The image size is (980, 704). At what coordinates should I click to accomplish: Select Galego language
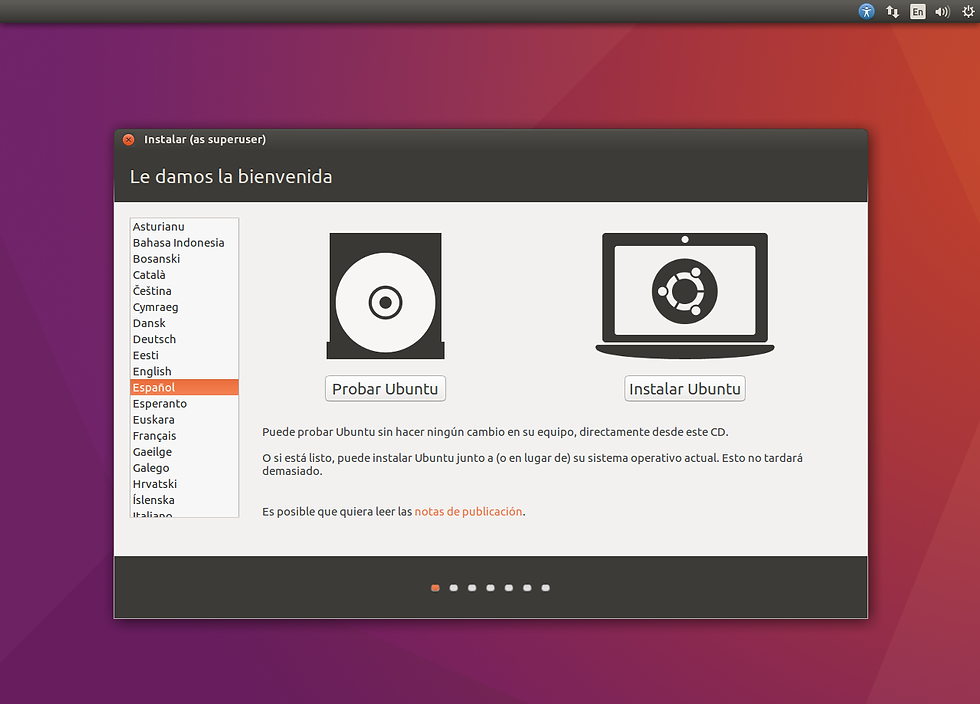184,468
